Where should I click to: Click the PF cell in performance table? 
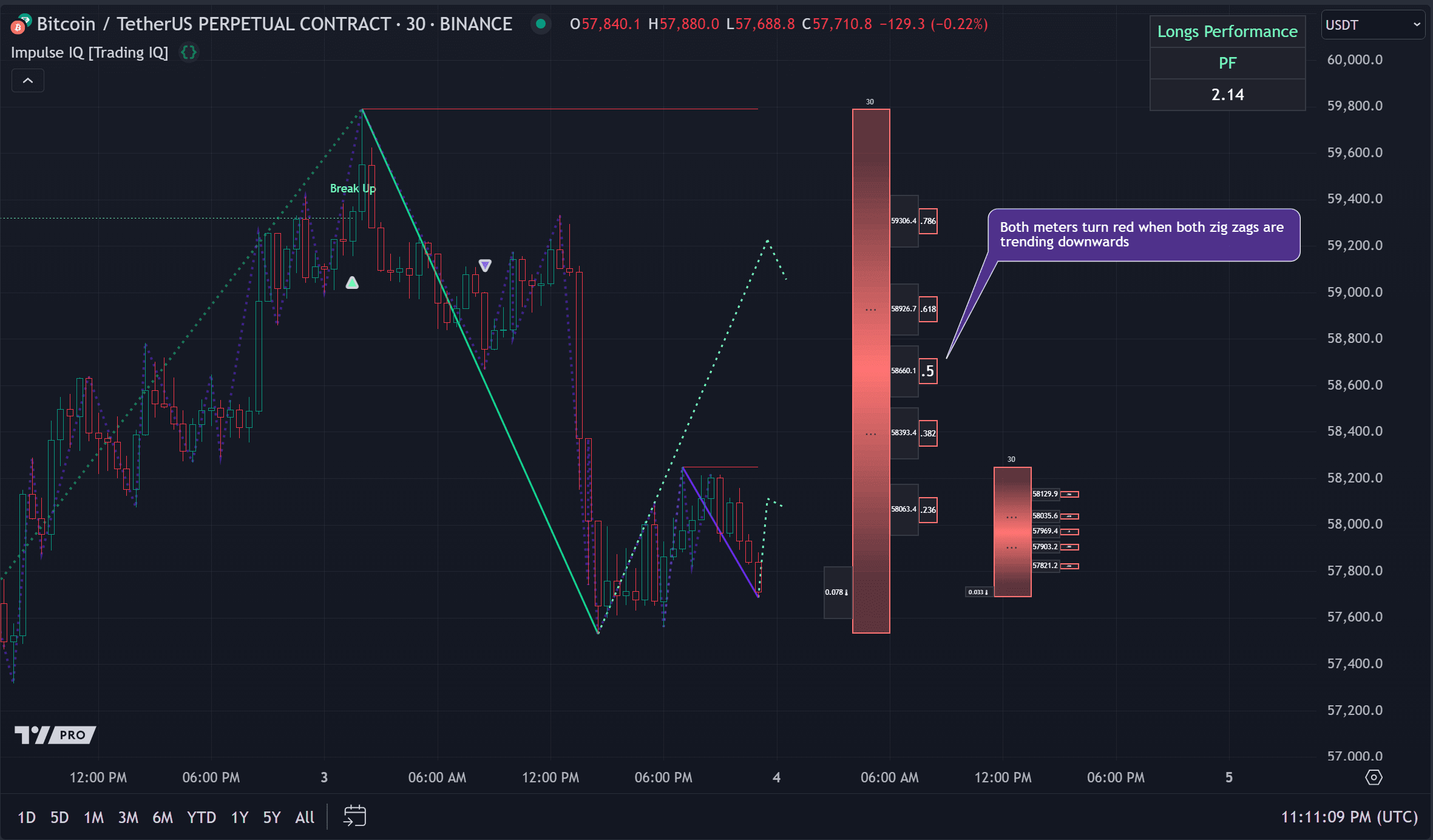(1227, 63)
